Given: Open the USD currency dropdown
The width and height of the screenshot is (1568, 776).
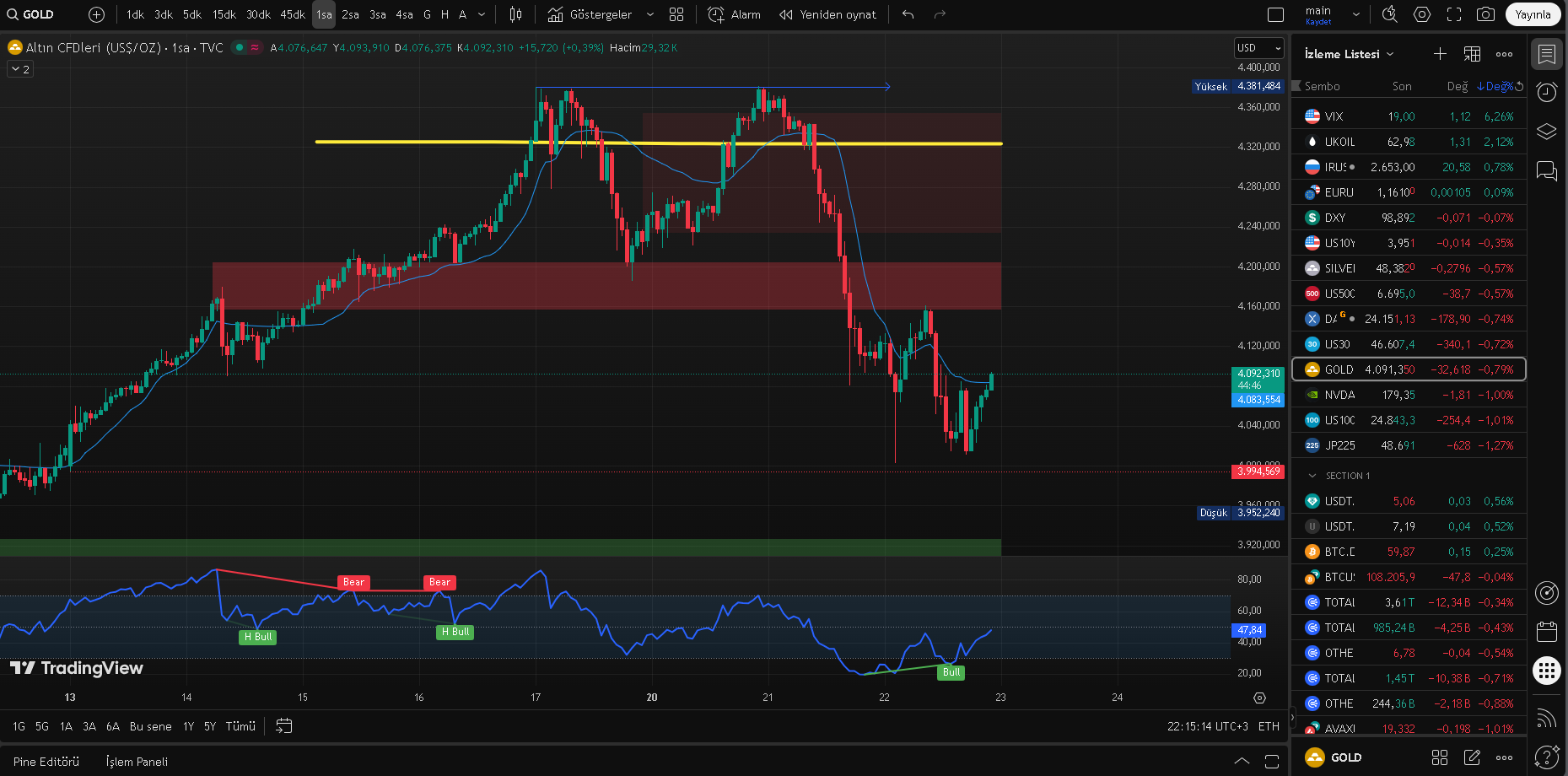Looking at the screenshot, I should [1258, 48].
